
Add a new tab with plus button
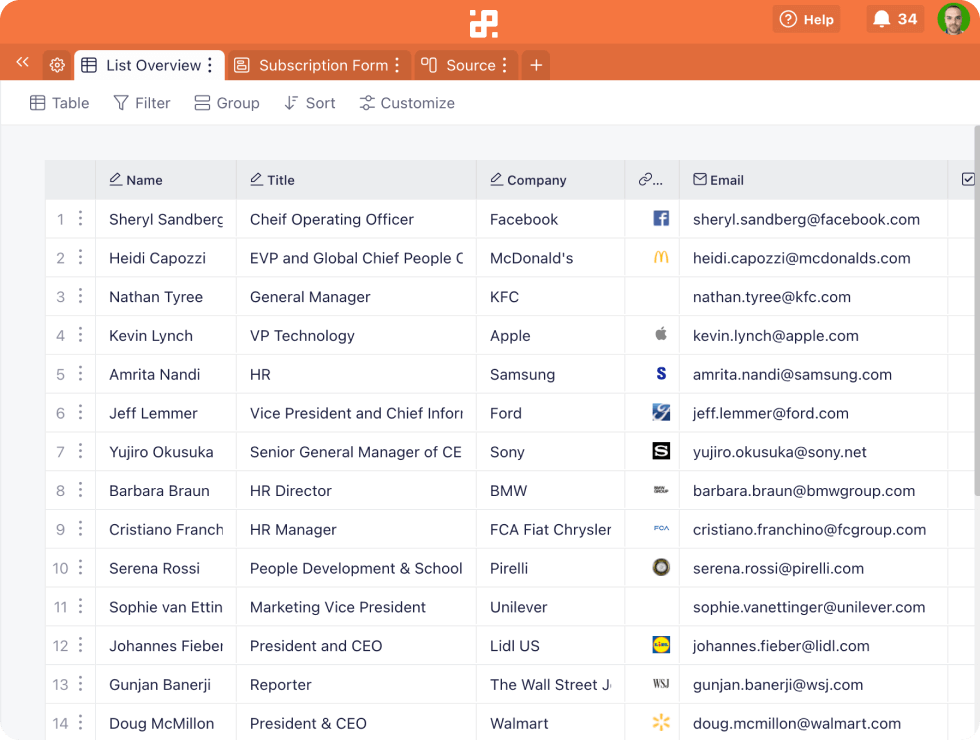536,65
